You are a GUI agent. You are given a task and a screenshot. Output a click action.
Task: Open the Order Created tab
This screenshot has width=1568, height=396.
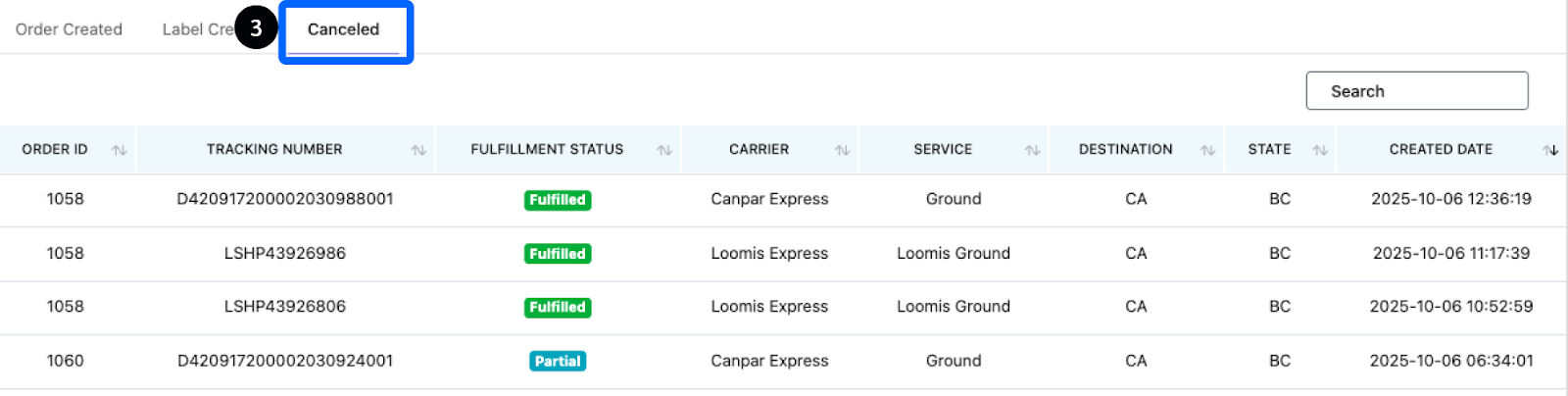pos(69,29)
